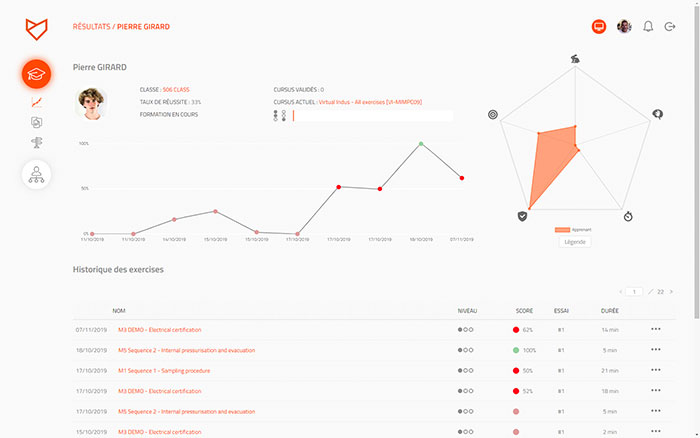
Task: Click the green 100% point on the chart
Action: point(421,144)
